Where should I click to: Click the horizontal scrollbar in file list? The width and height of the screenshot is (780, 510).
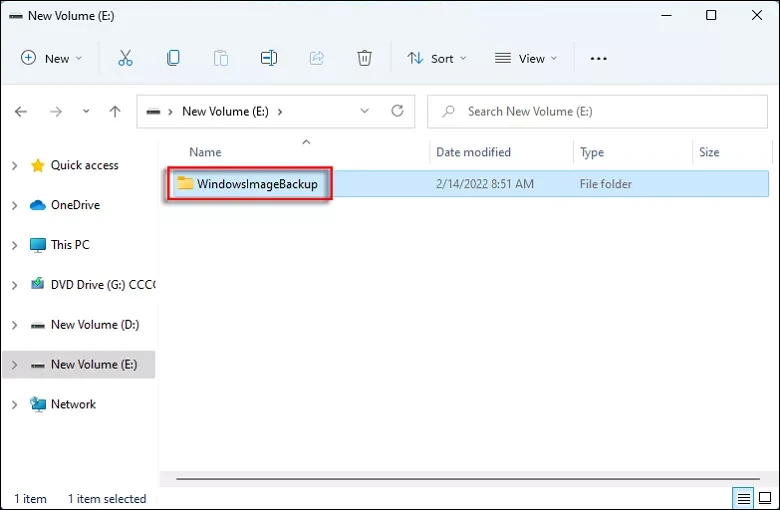[x=468, y=479]
